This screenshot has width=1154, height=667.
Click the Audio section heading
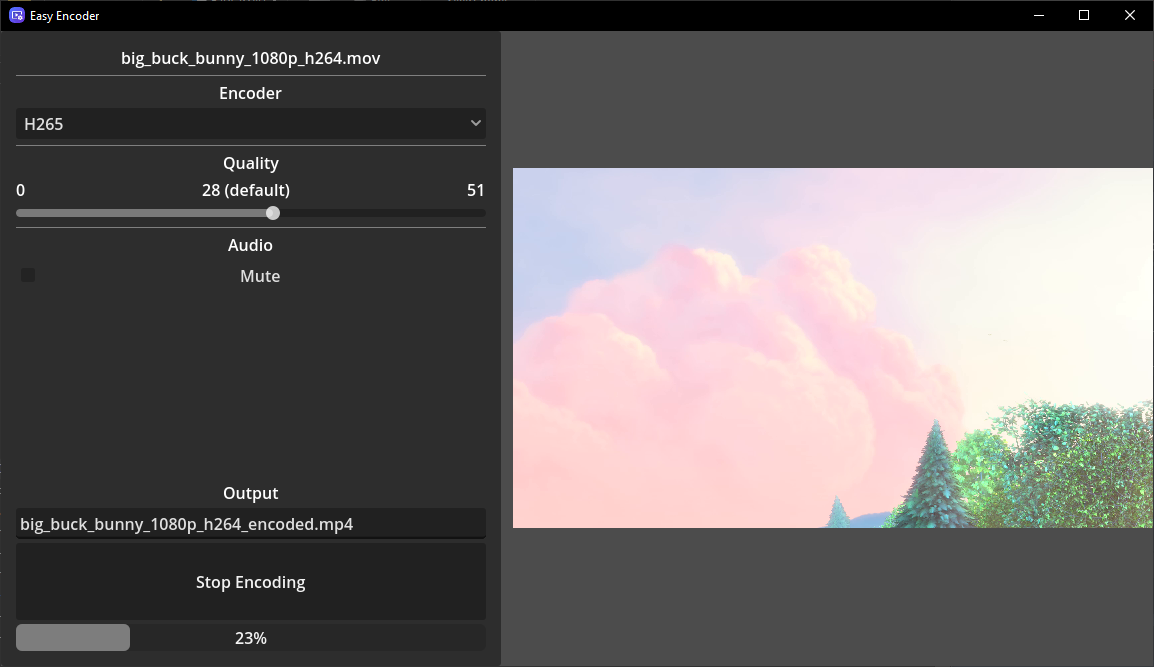point(250,245)
